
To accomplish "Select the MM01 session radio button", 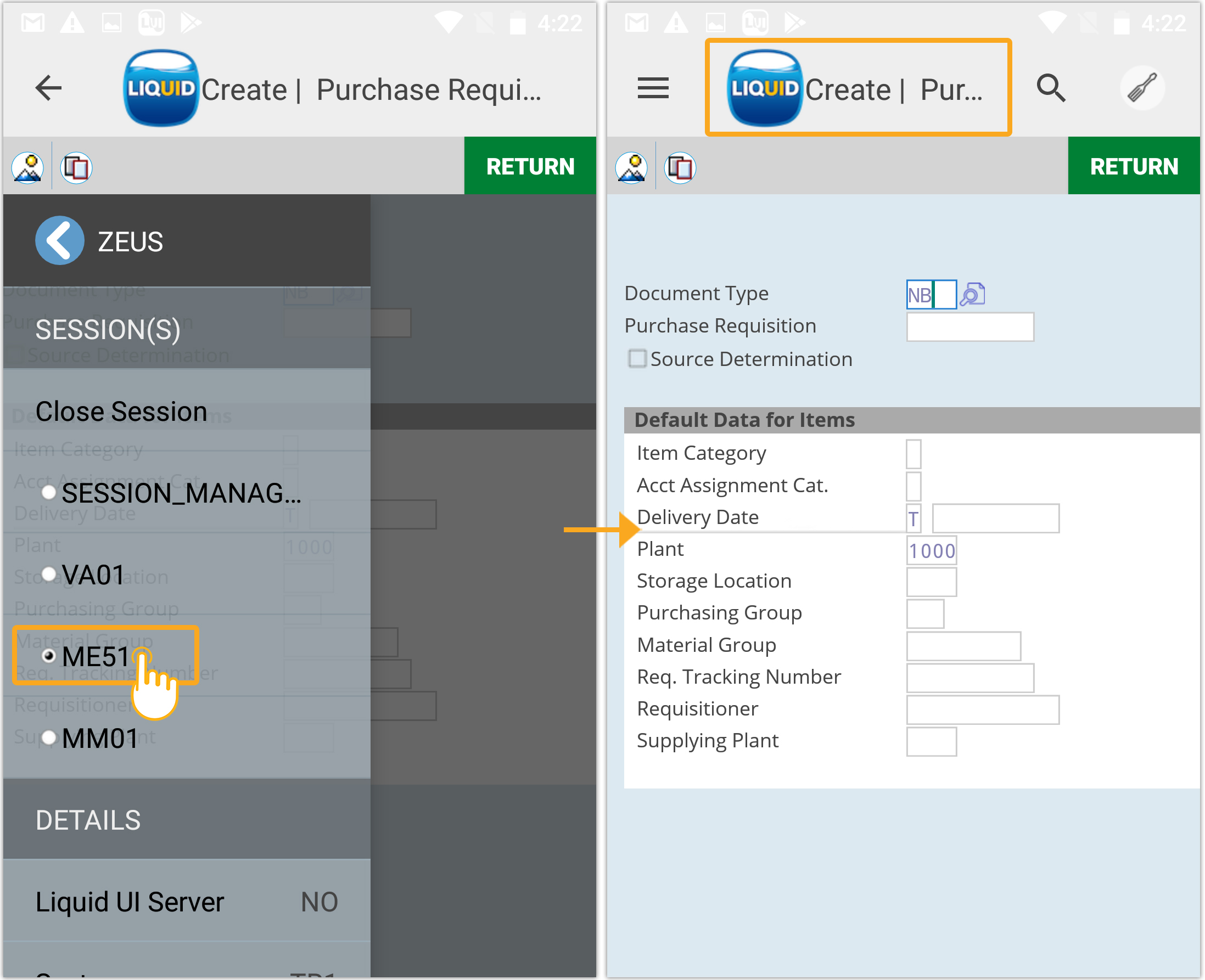I will pyautogui.click(x=49, y=738).
